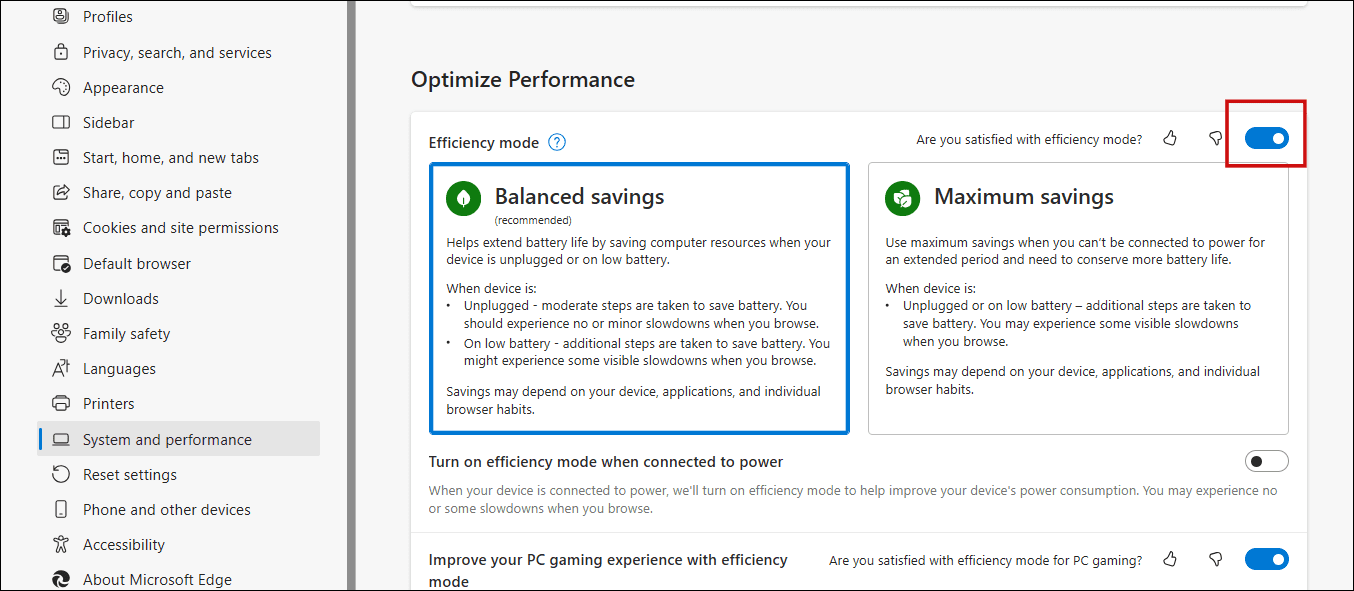Click thumbs down for efficiency mode satisfaction
Screen dimensions: 1354x591
point(1215,139)
